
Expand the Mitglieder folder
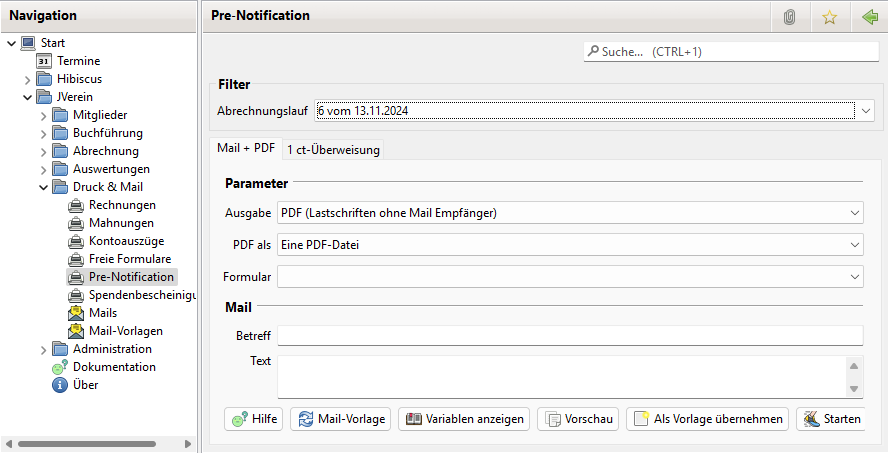44,115
